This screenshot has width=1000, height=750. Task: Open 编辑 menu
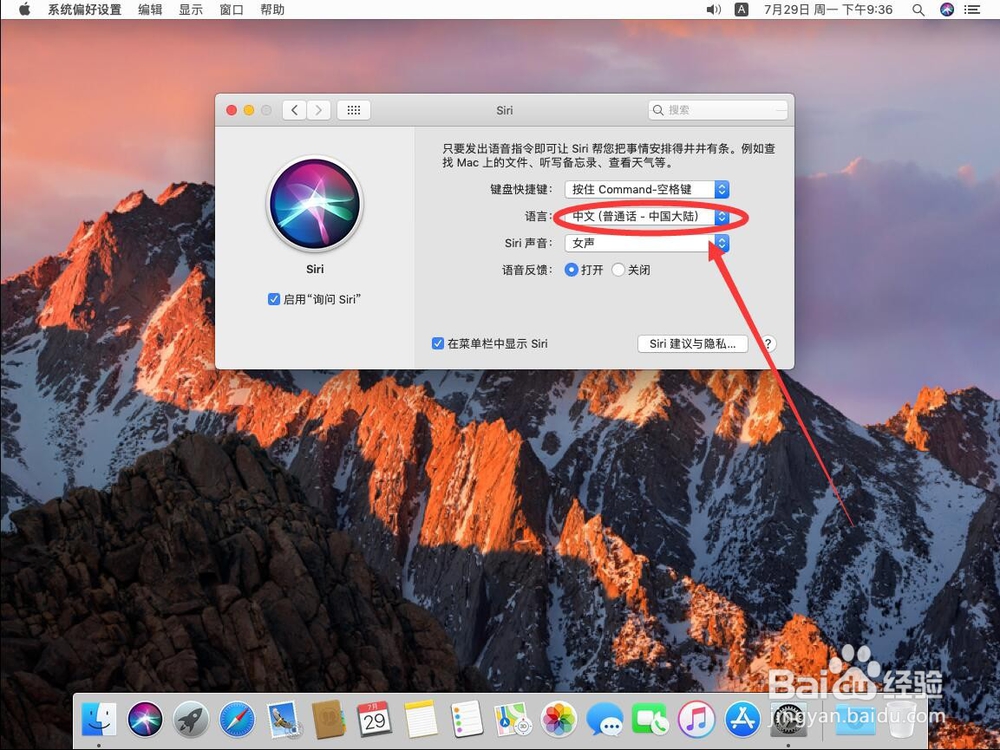(150, 10)
